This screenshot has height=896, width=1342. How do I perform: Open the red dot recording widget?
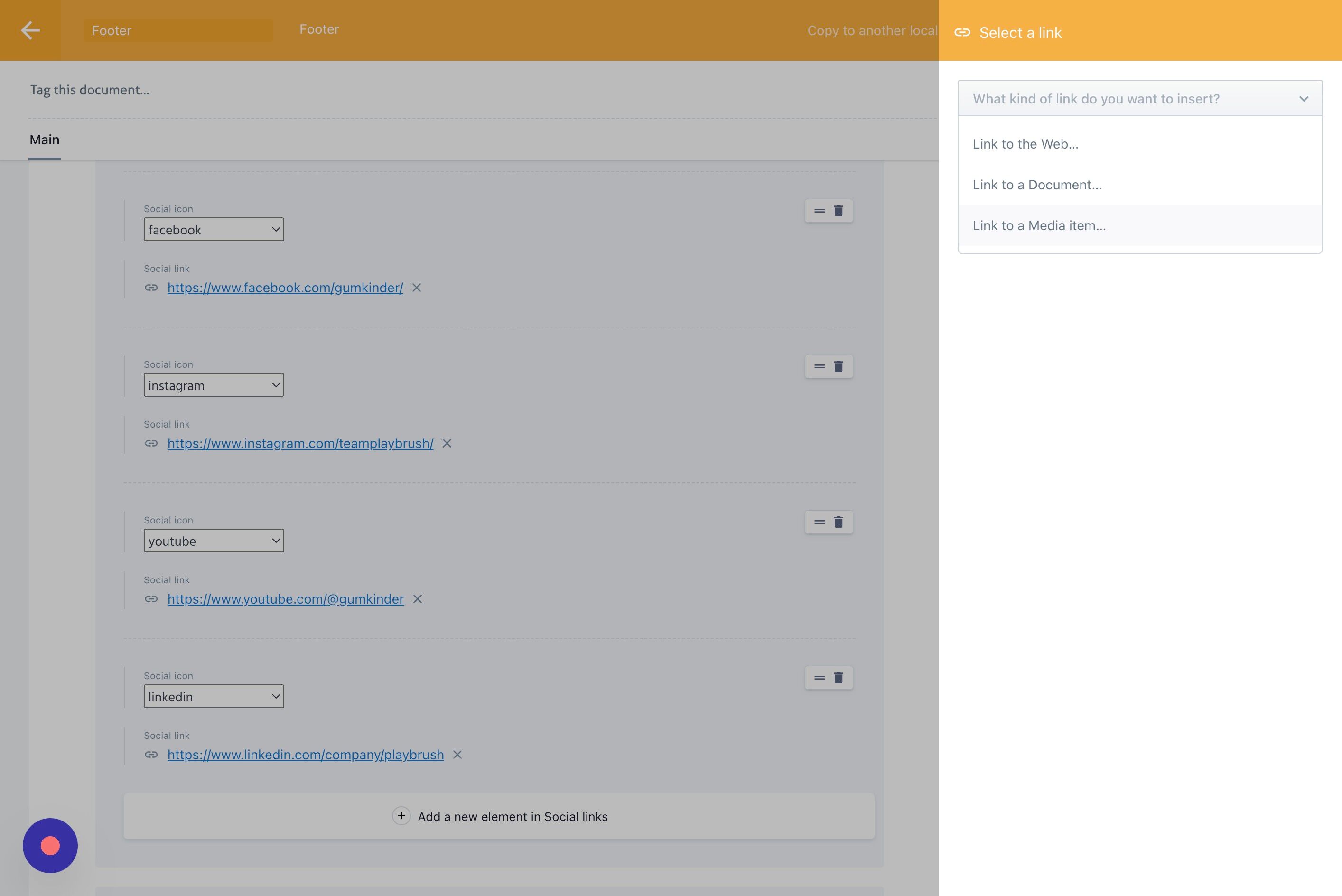[50, 846]
